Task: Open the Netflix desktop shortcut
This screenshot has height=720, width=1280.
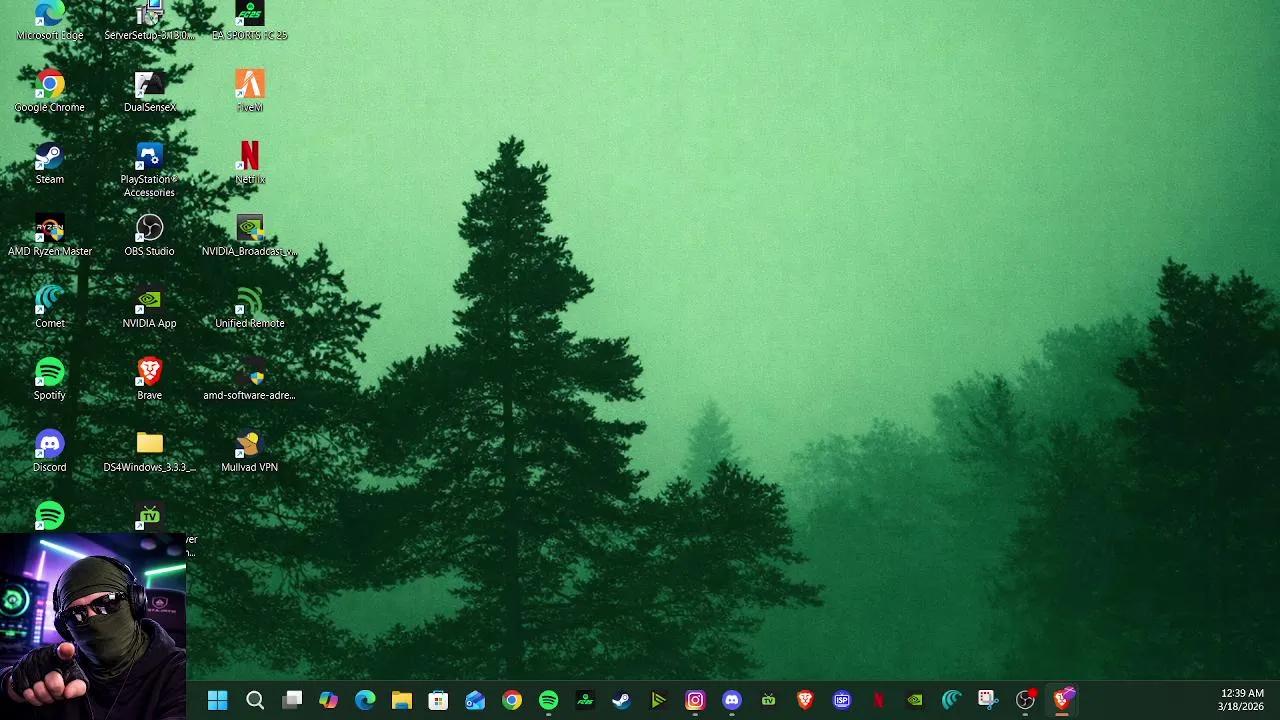Action: click(x=250, y=163)
